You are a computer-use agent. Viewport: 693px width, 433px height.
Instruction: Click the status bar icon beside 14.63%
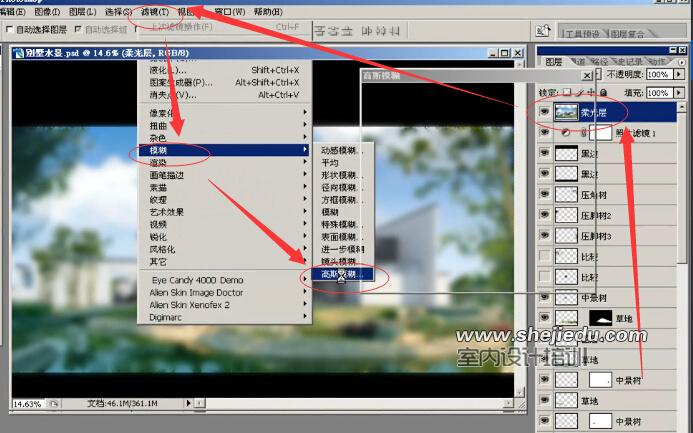pos(54,403)
